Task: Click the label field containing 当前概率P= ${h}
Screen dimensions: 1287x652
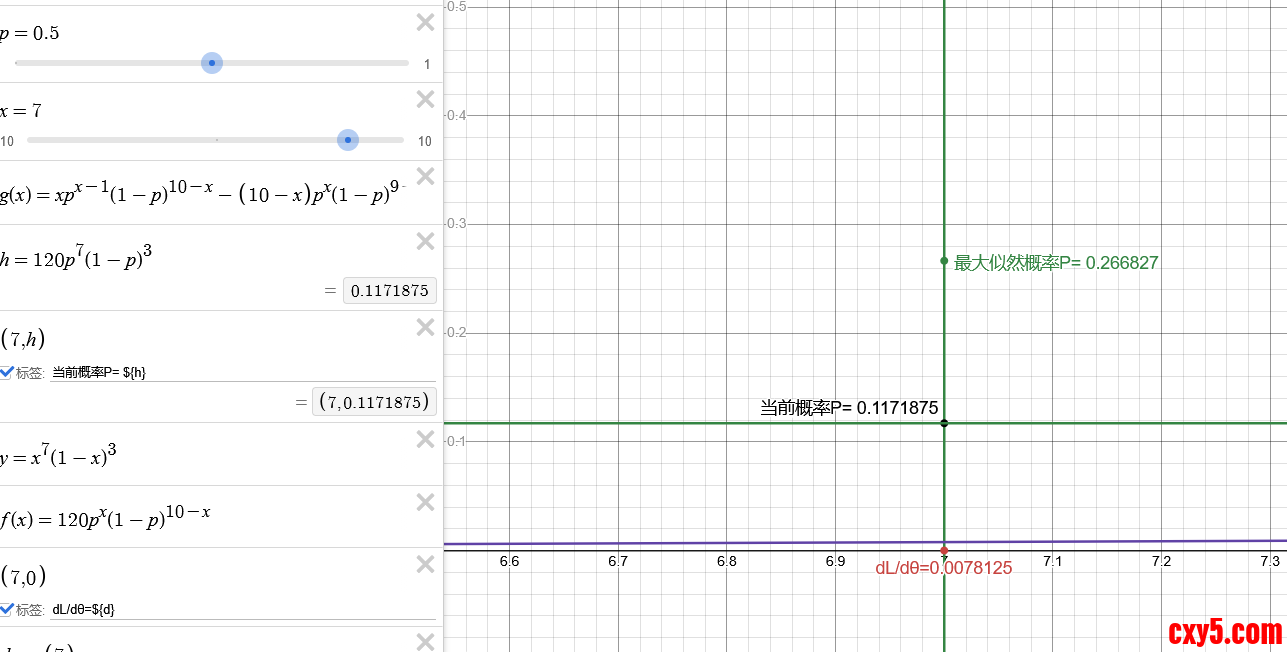Action: 240,372
